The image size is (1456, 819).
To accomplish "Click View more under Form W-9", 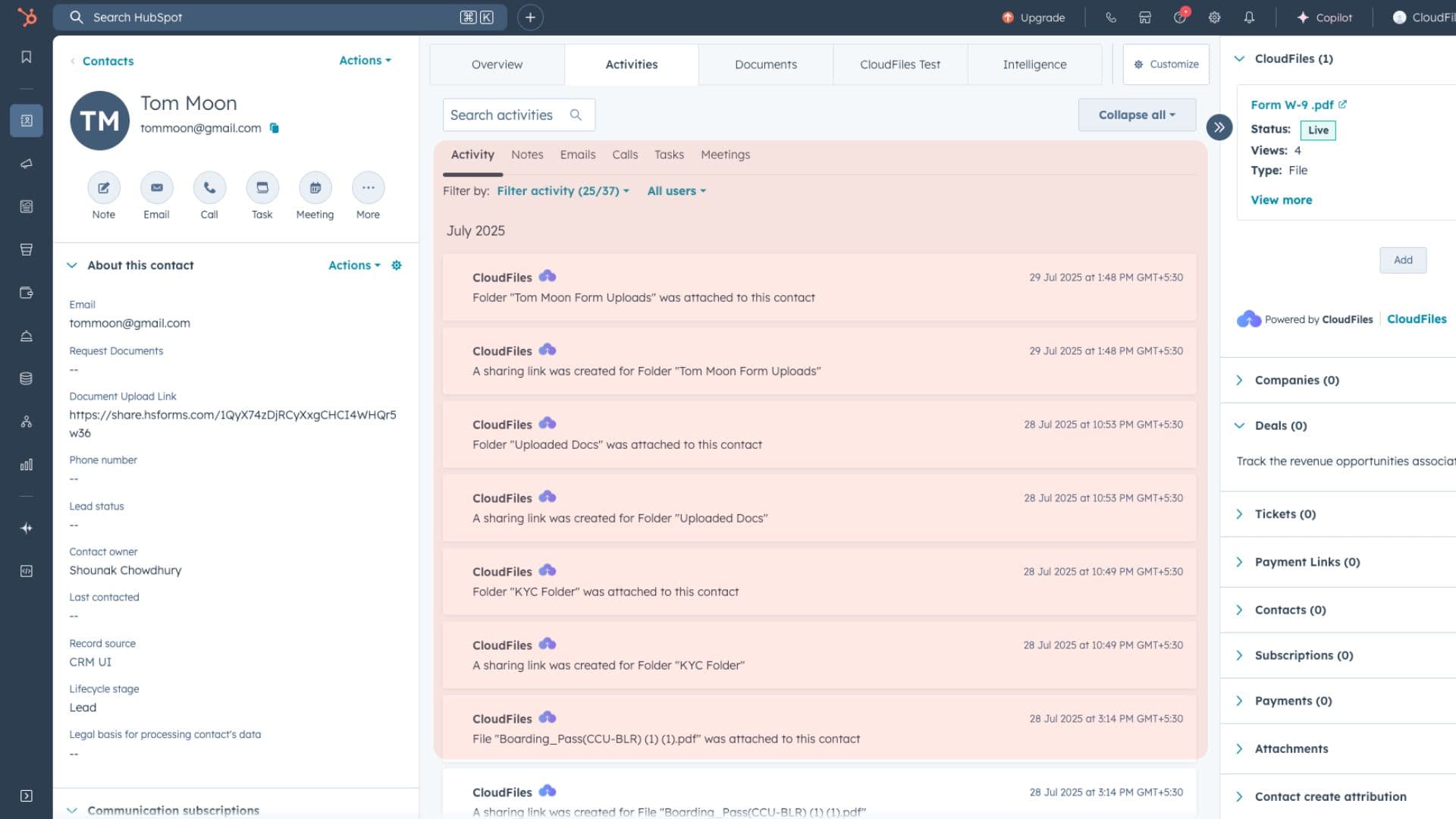I will (x=1281, y=199).
